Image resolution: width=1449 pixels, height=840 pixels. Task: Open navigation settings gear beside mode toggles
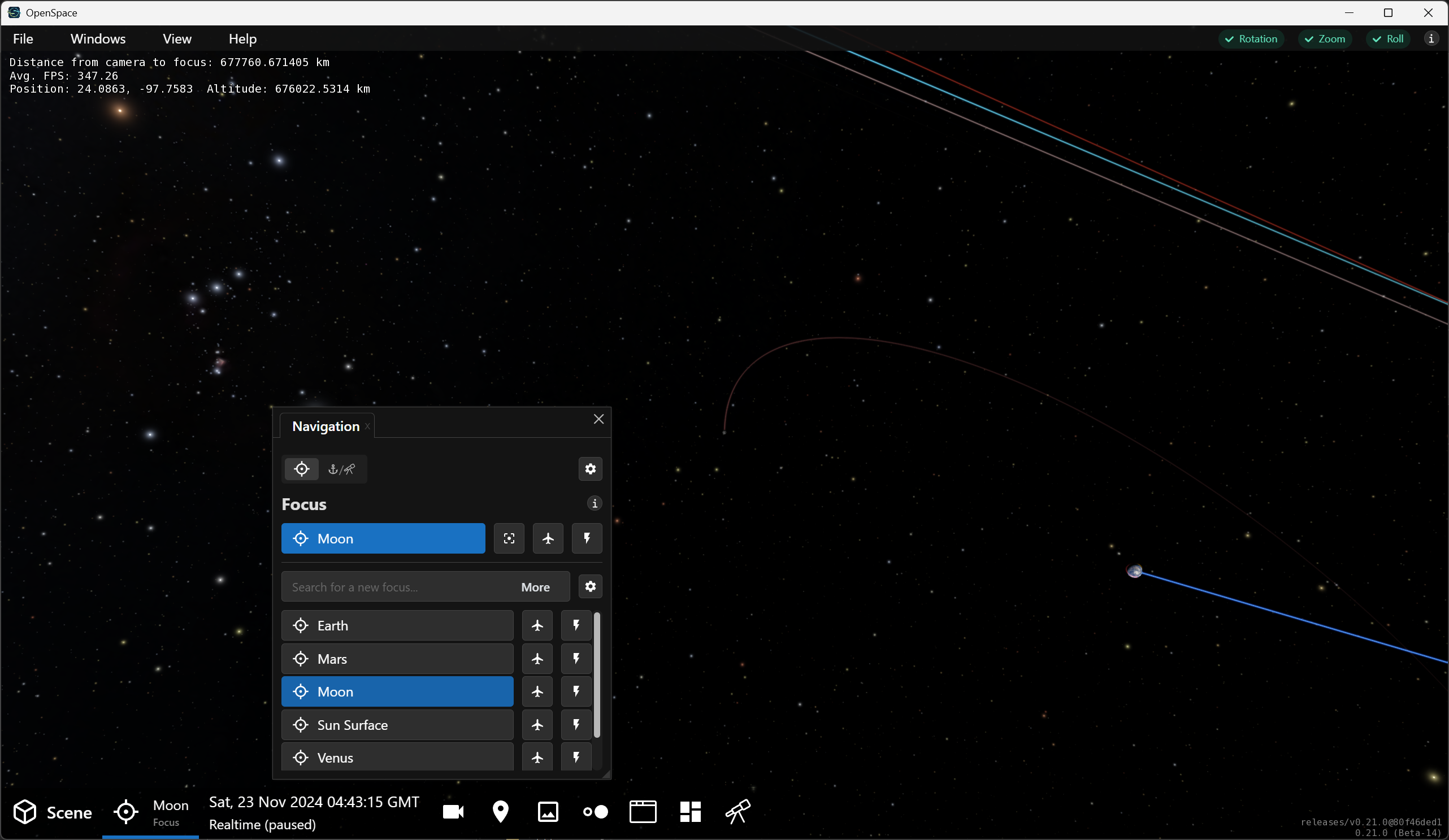(x=591, y=469)
